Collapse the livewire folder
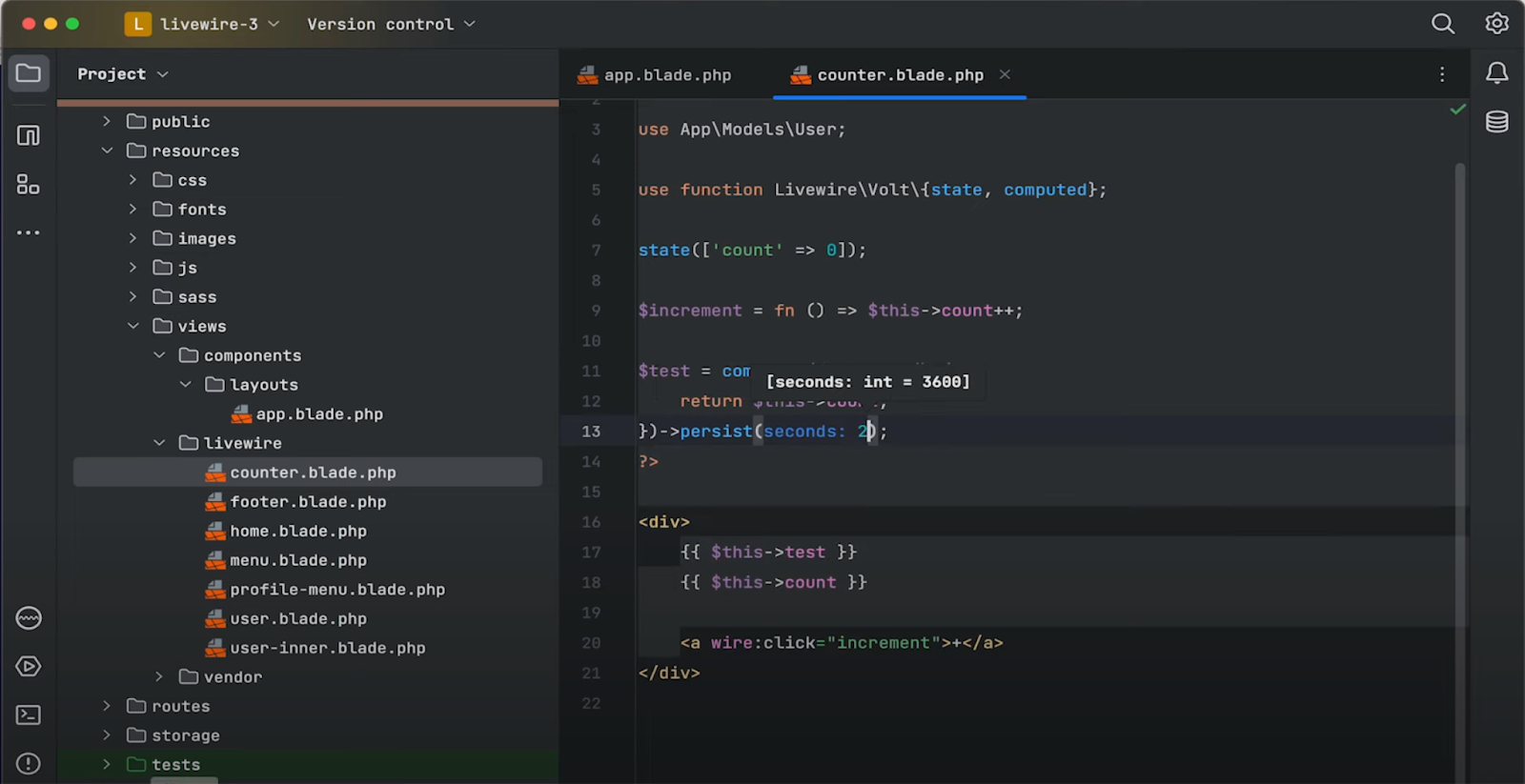 pyautogui.click(x=159, y=443)
